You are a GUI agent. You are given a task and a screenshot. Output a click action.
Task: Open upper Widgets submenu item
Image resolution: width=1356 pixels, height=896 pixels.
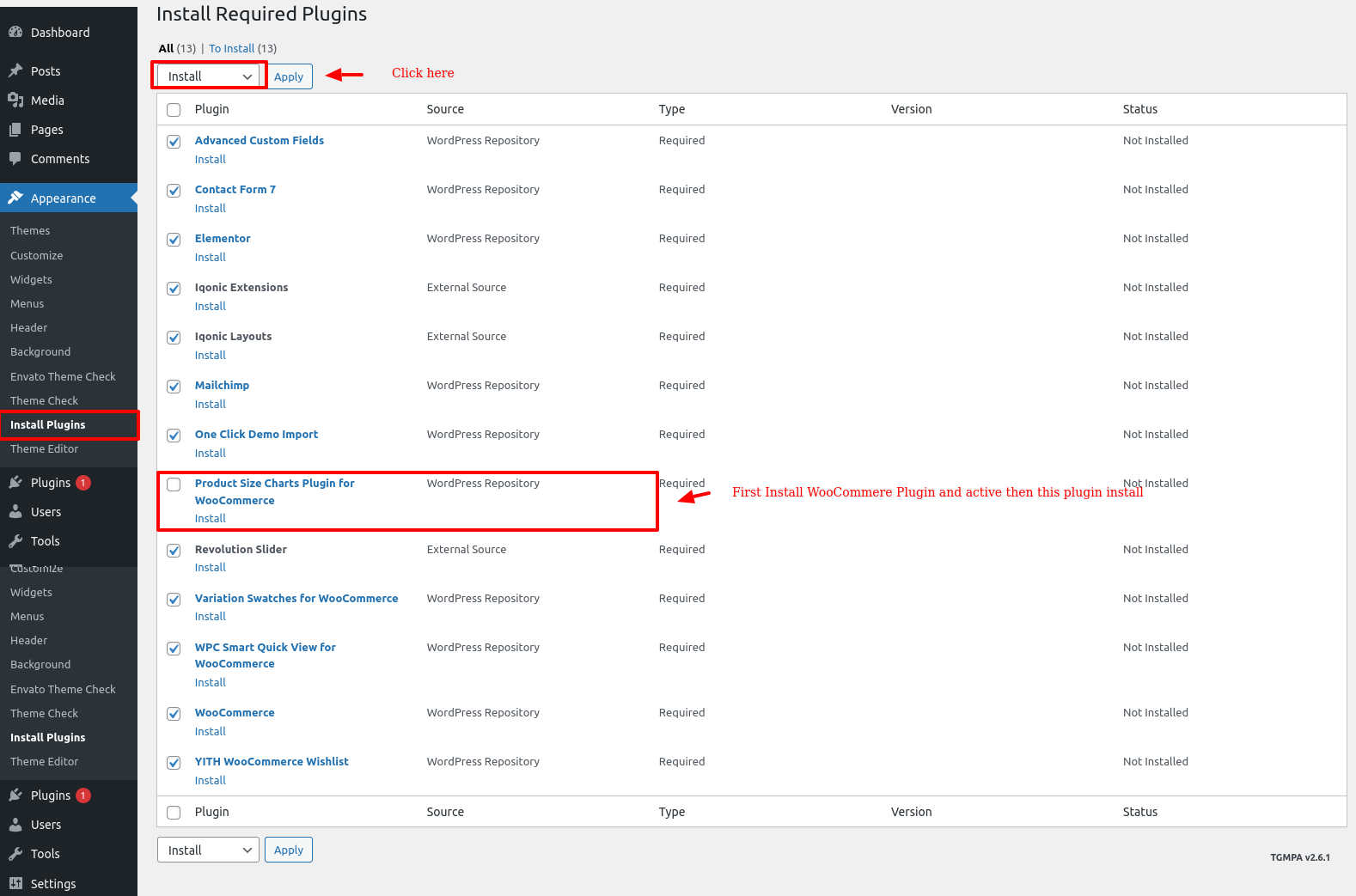coord(31,279)
